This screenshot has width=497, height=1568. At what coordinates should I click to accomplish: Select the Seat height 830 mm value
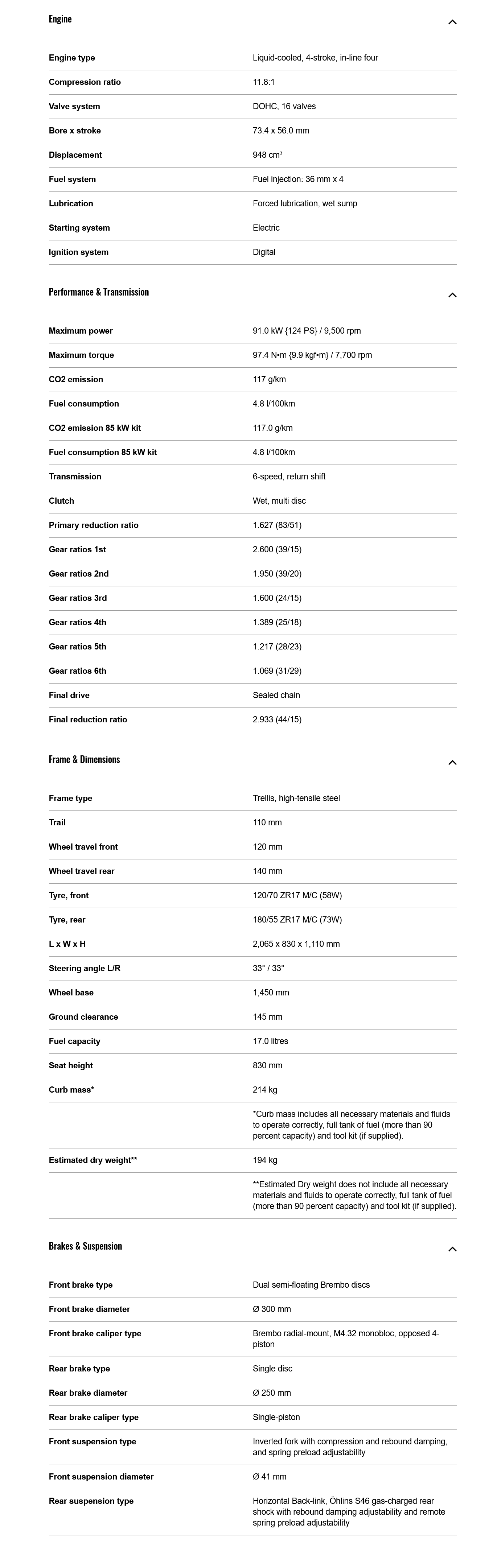(267, 1066)
